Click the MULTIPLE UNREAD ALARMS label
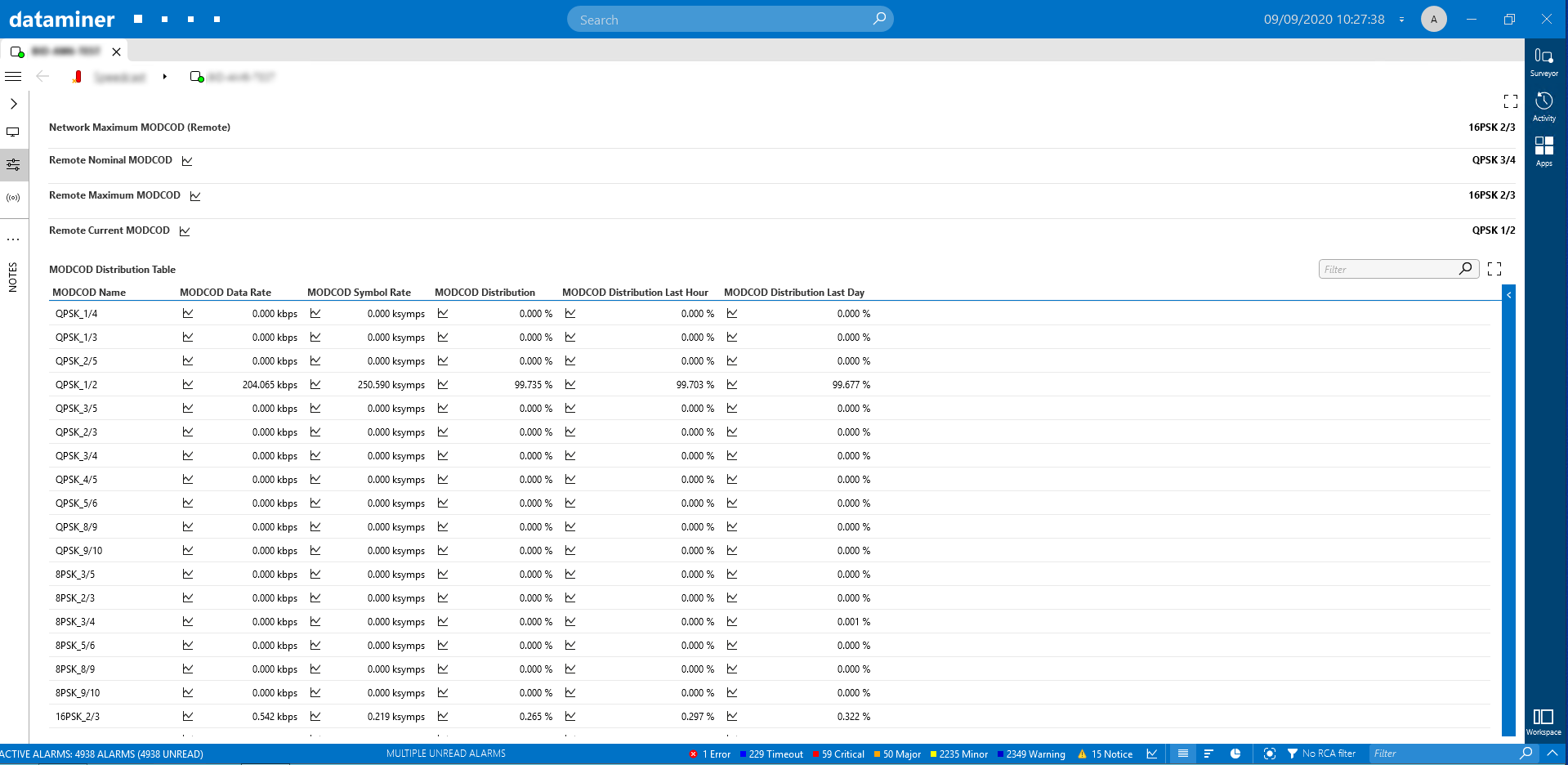The image size is (1568, 765). coord(446,754)
